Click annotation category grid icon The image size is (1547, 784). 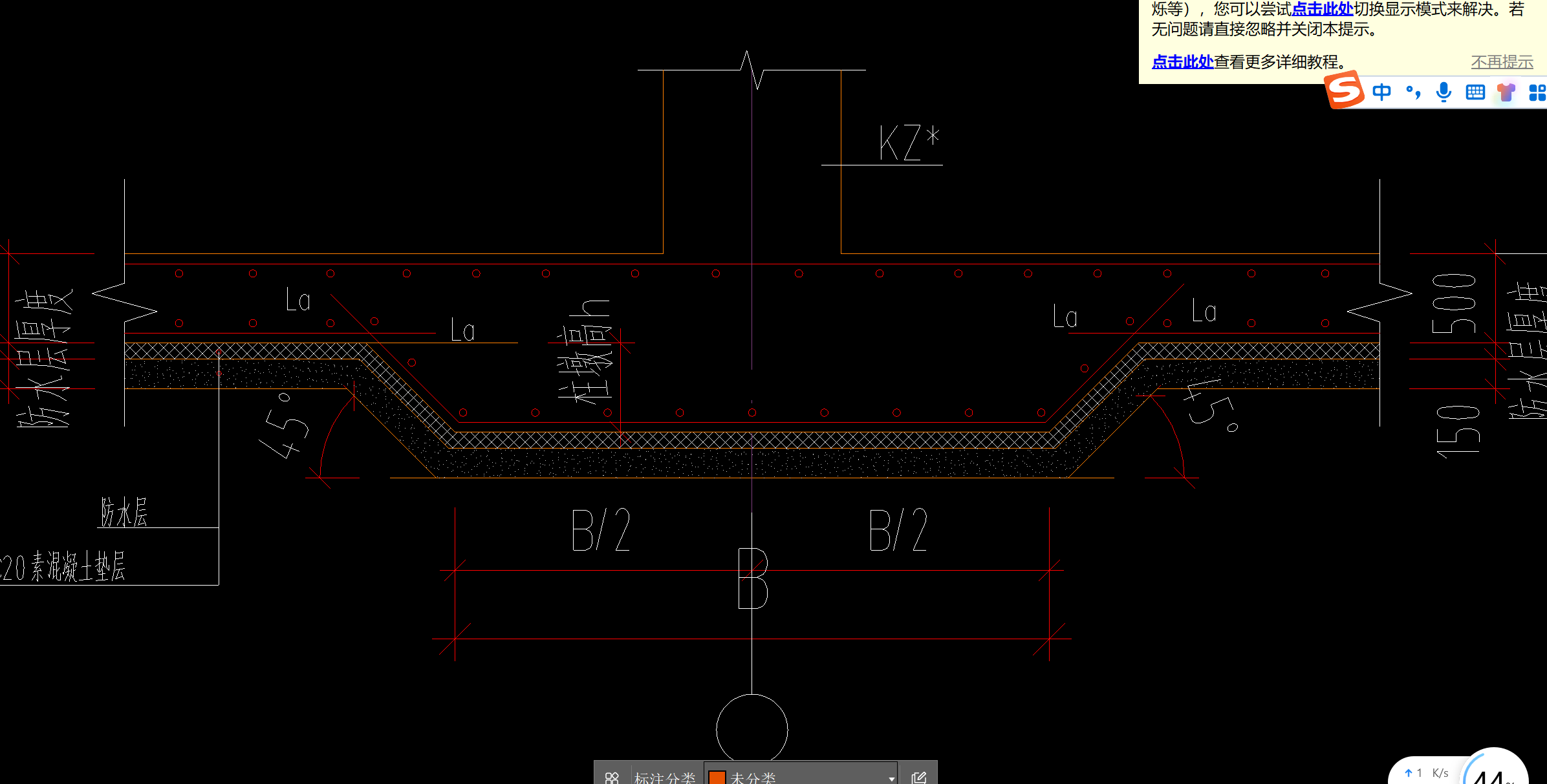pyautogui.click(x=612, y=778)
